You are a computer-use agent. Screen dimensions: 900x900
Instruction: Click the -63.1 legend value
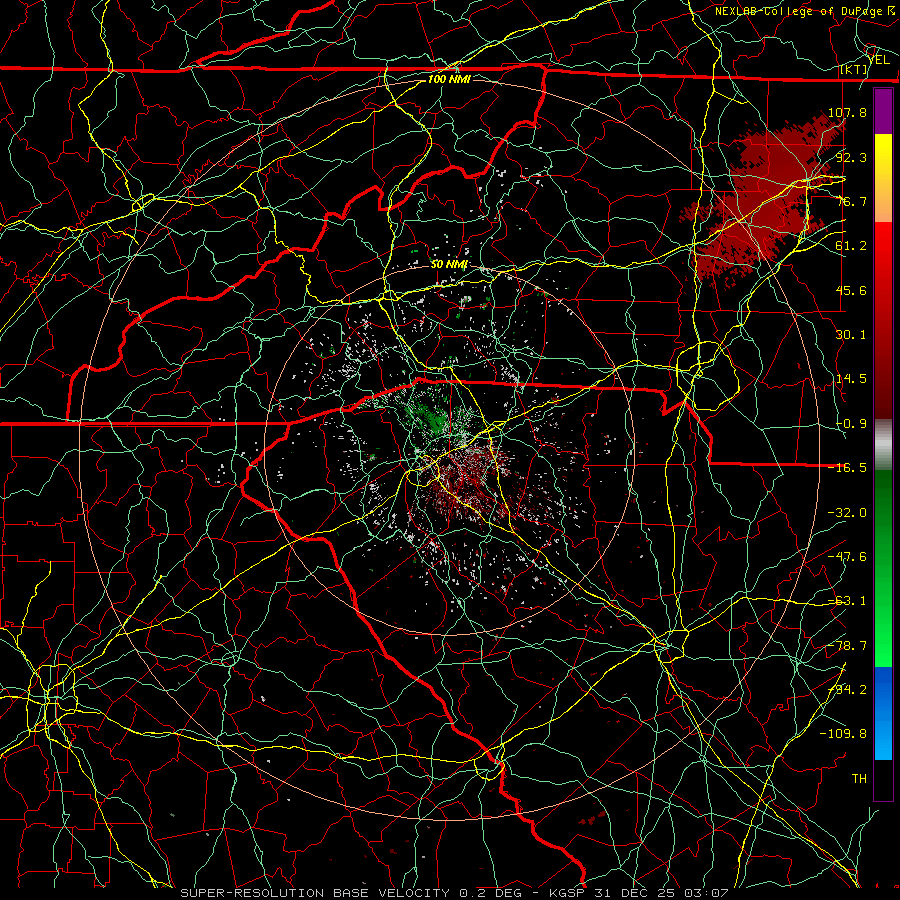[847, 601]
